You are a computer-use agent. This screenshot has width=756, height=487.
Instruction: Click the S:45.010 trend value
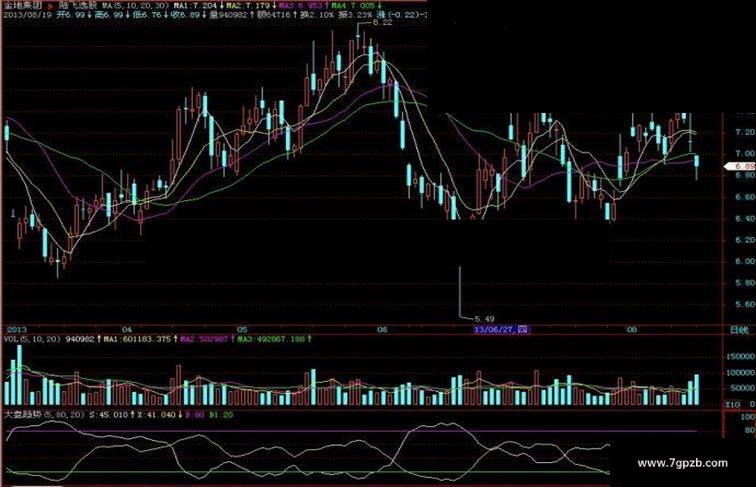108,415
